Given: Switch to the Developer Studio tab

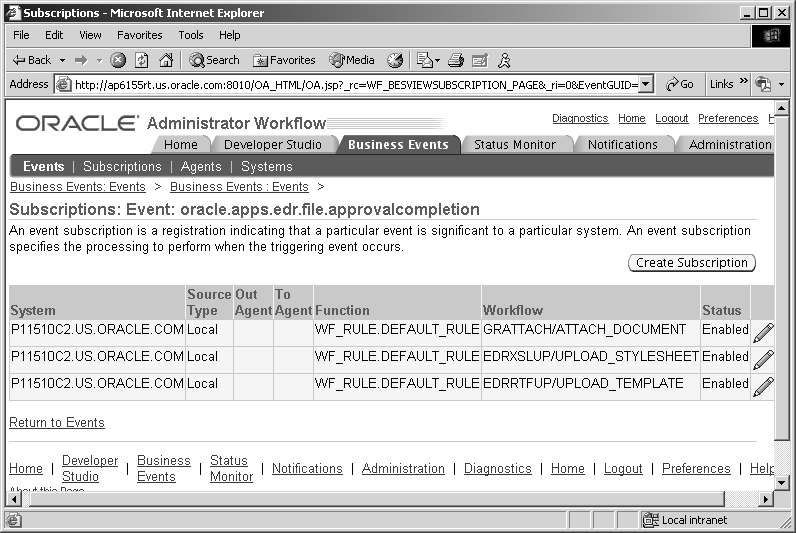Looking at the screenshot, I should coord(273,145).
